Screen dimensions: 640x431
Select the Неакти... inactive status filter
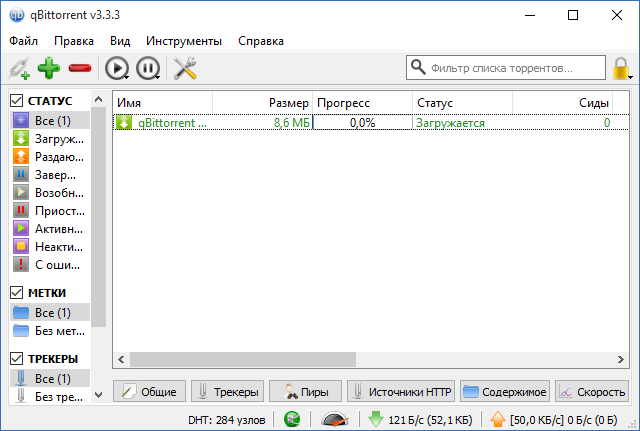(50, 247)
